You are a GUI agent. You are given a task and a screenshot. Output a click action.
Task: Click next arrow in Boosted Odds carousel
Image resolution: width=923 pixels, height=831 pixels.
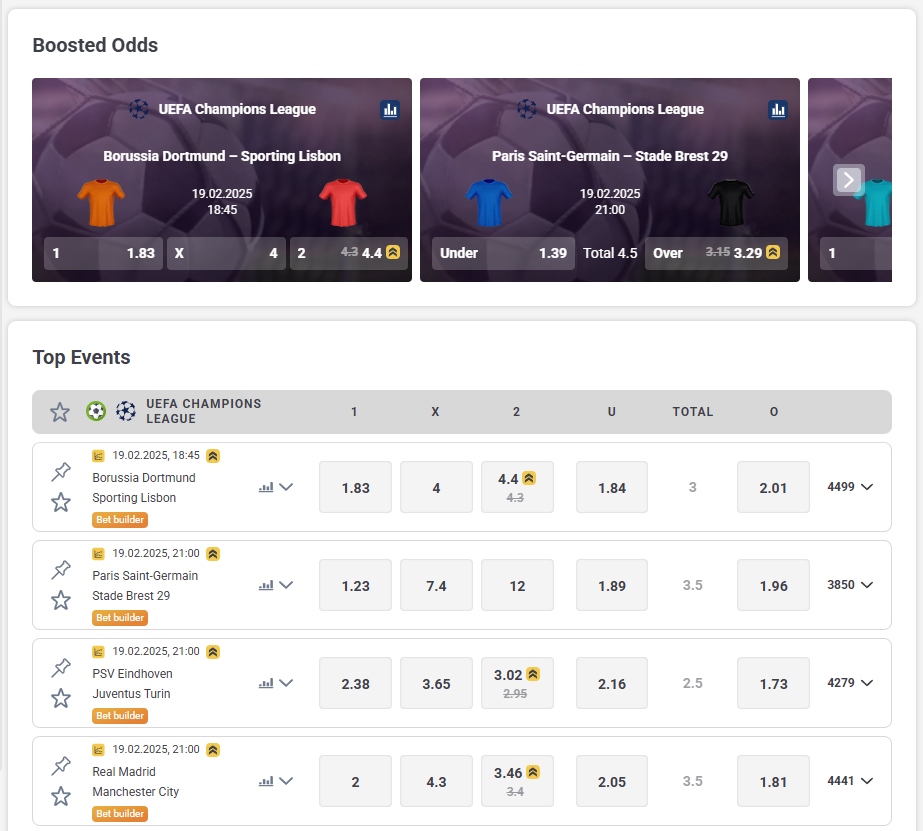848,180
